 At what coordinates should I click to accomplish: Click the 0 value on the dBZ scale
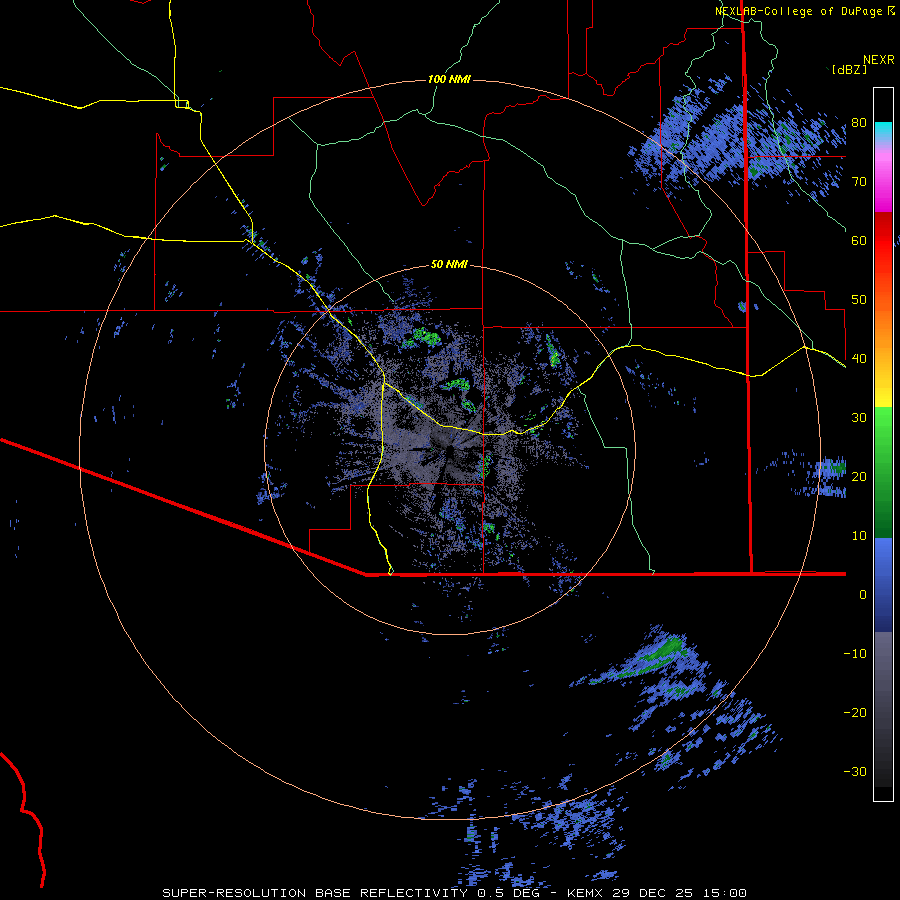point(863,595)
